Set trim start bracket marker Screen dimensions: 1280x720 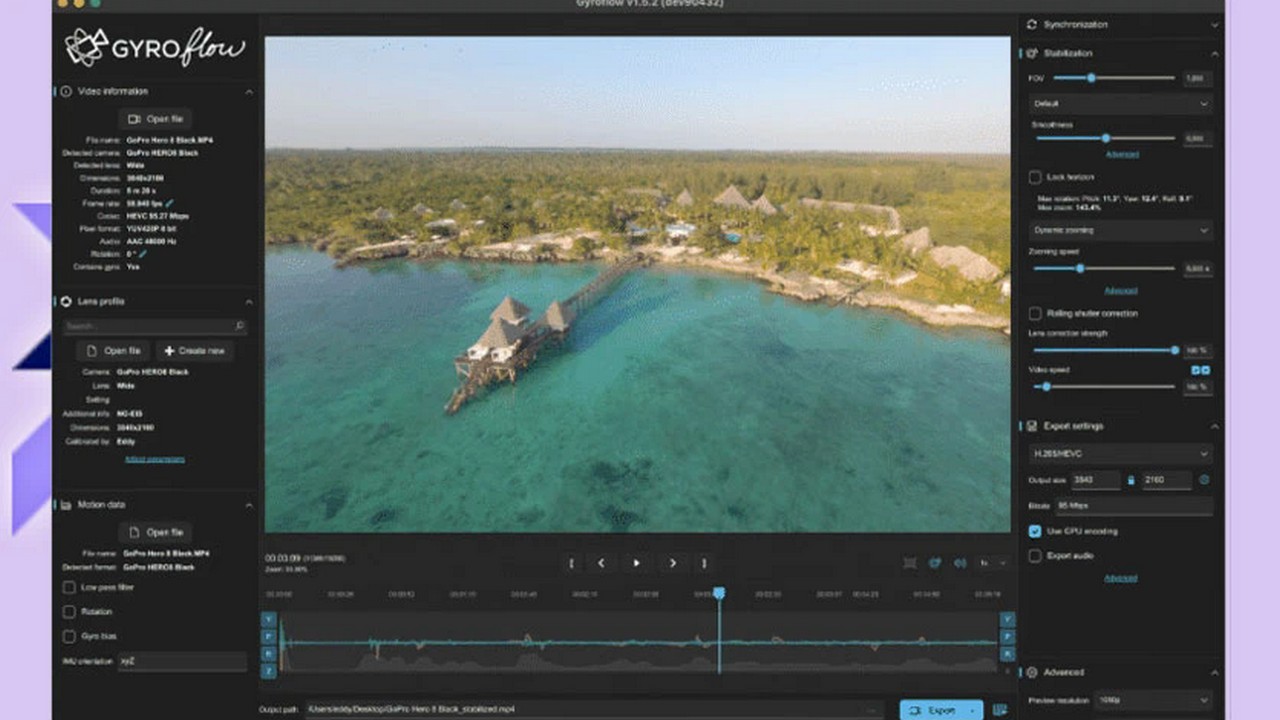[571, 563]
